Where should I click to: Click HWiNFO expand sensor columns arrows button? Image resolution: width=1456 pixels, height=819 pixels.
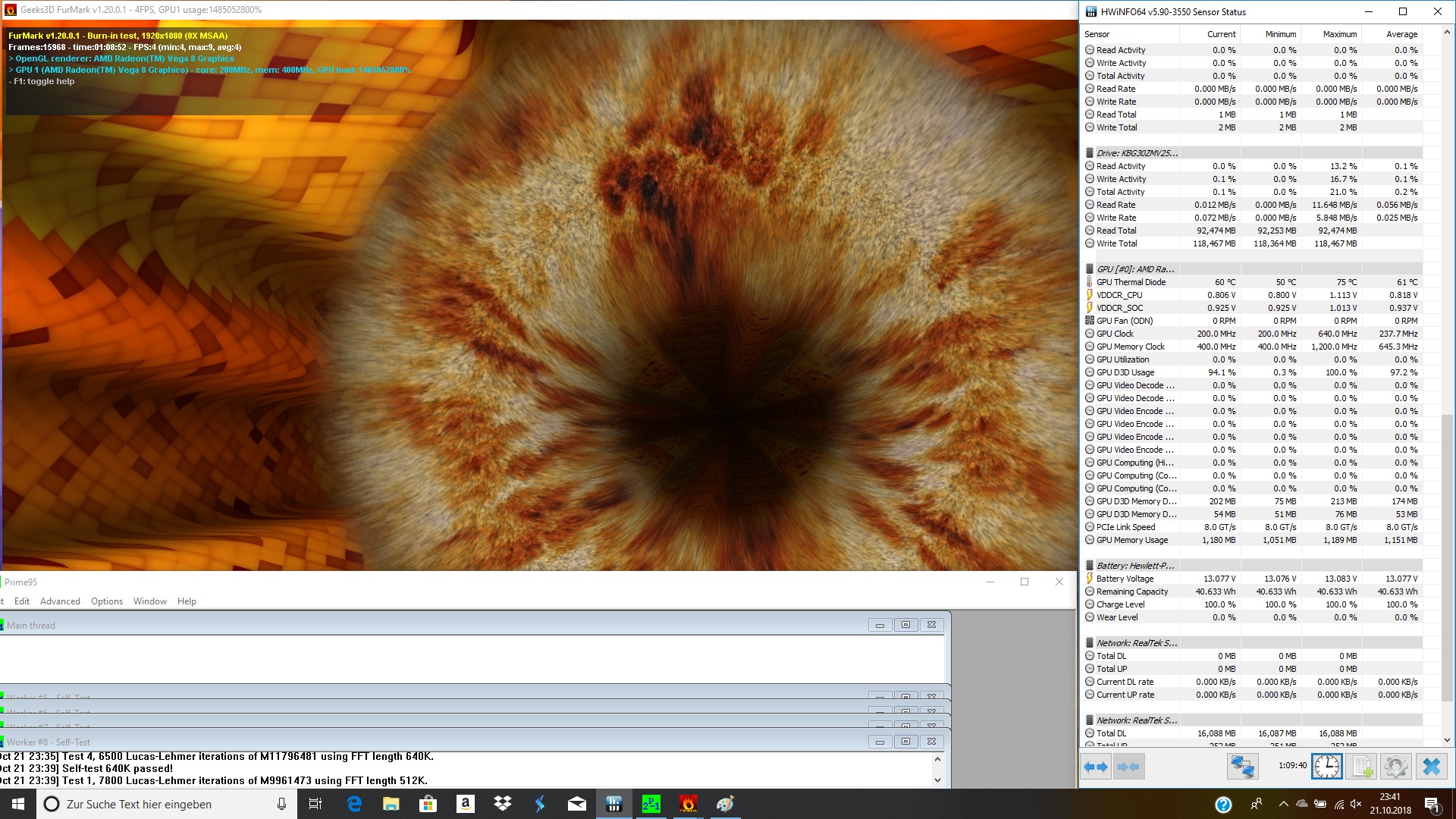1096,767
